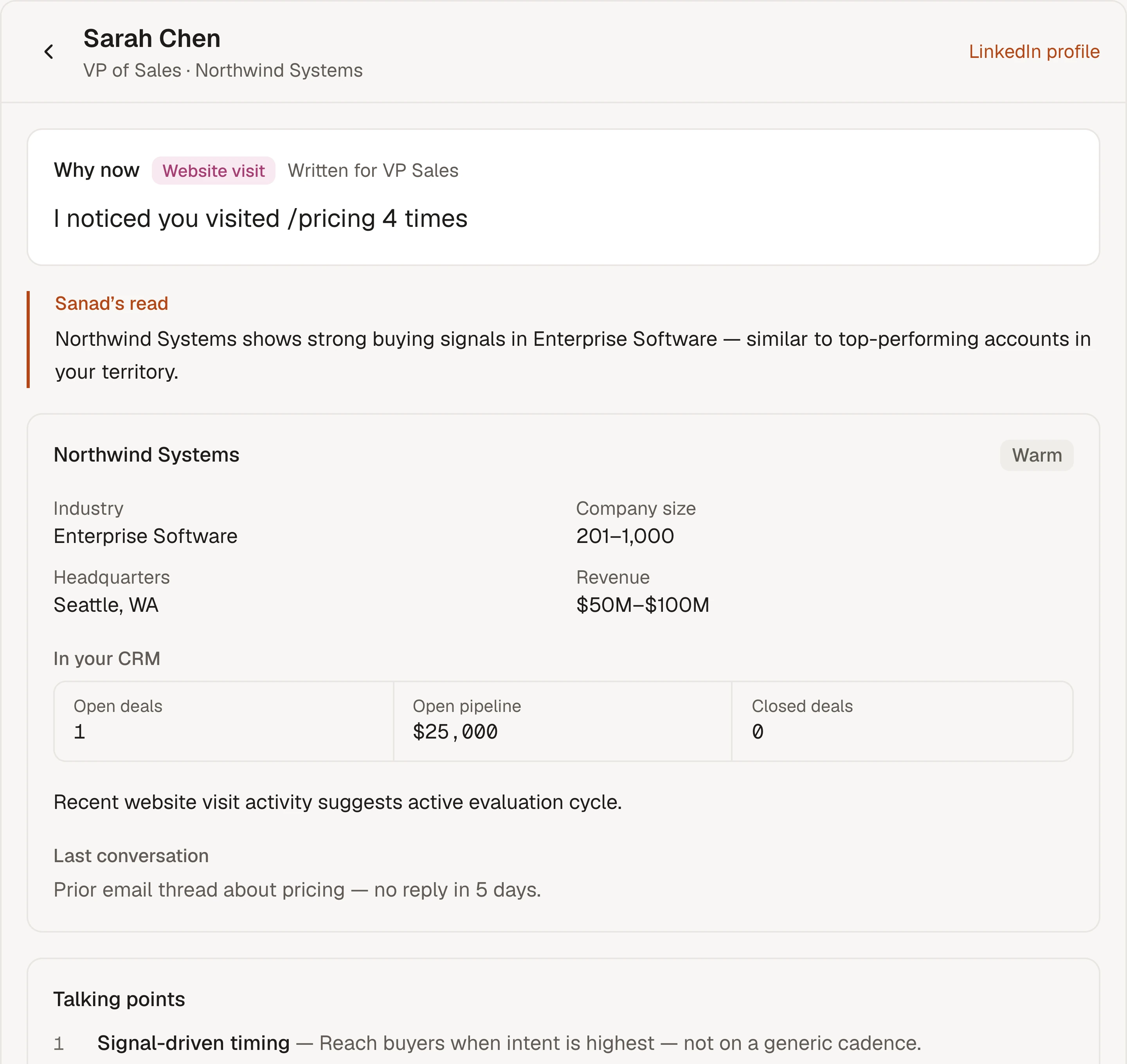The height and width of the screenshot is (1064, 1127).
Task: Click 'I noticed you visited /pricing 4 times'
Action: click(261, 218)
